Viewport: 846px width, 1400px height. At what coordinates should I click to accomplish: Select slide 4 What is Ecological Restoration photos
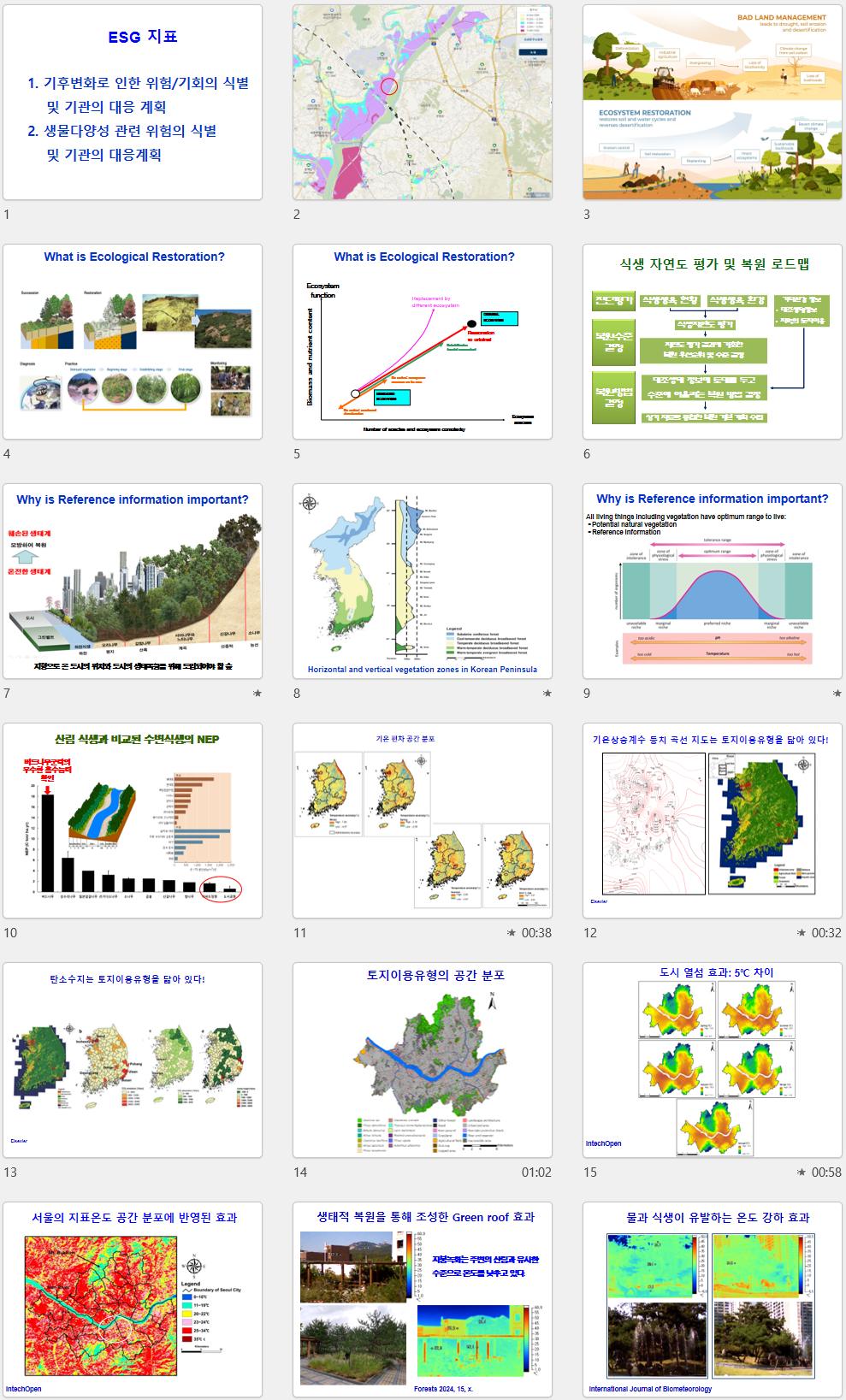tap(133, 342)
